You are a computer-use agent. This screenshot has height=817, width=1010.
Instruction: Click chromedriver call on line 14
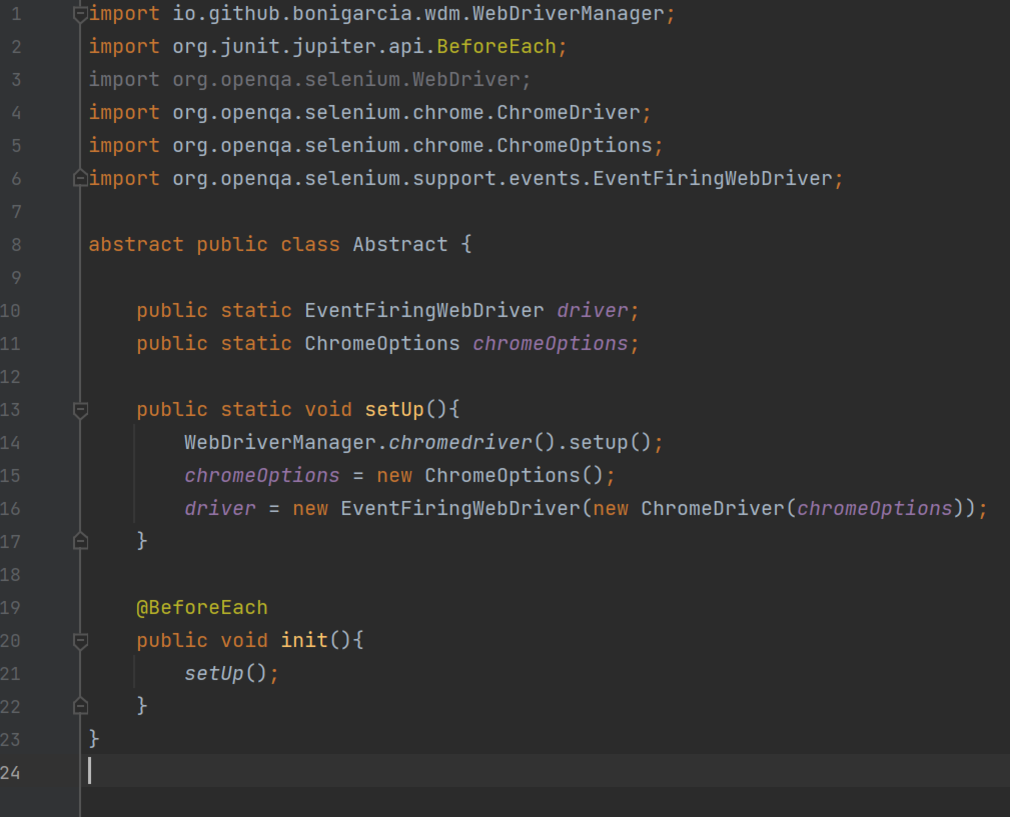tap(461, 442)
